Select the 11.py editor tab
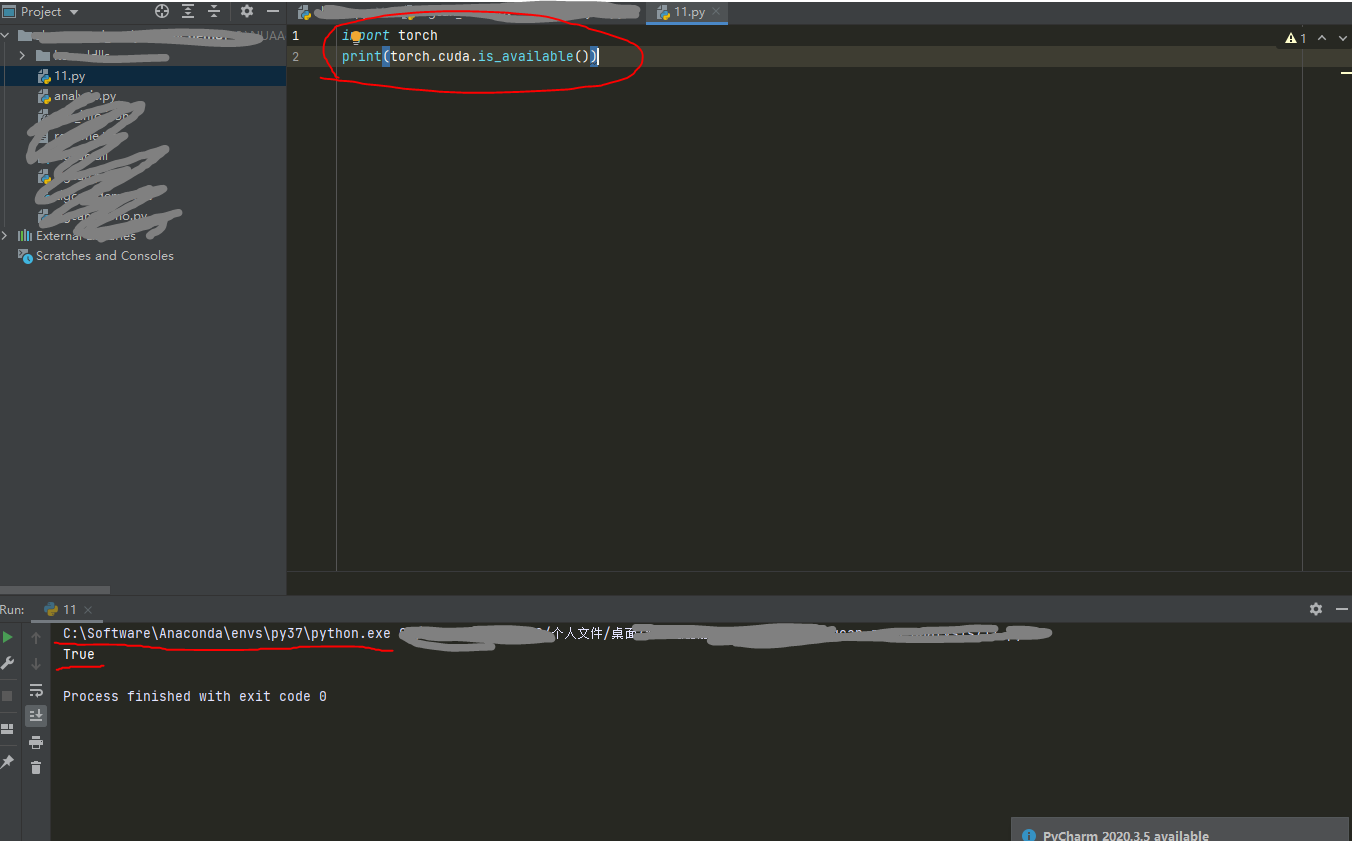This screenshot has height=841, width=1352. [x=688, y=12]
